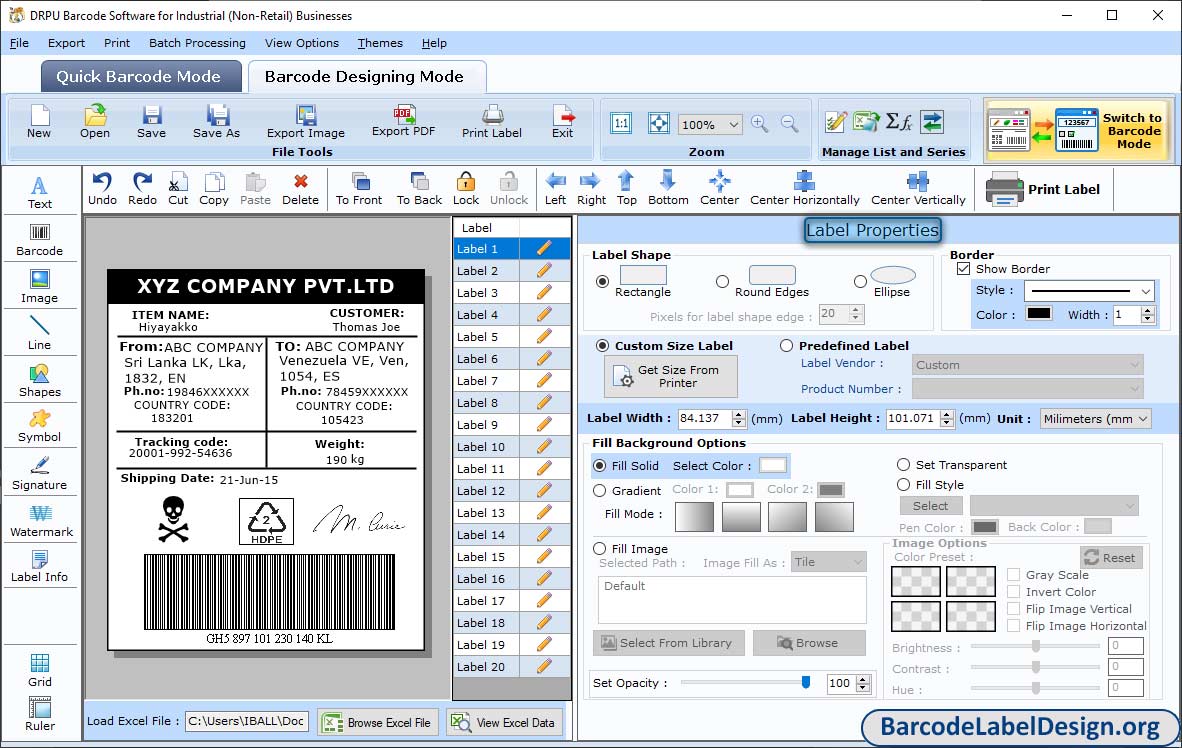Zoom in with magnifier plus icon
Image resolution: width=1182 pixels, height=748 pixels.
click(760, 124)
